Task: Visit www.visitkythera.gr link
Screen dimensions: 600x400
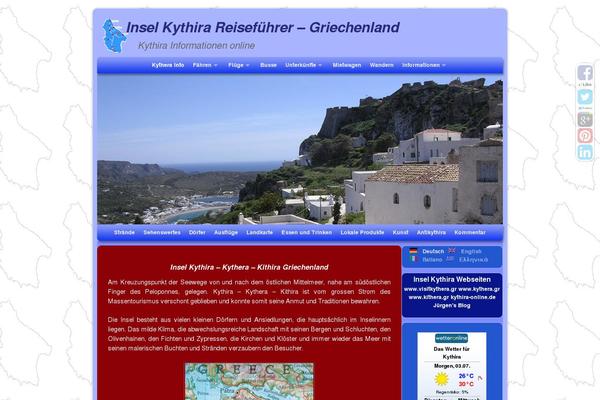Action: click(430, 289)
